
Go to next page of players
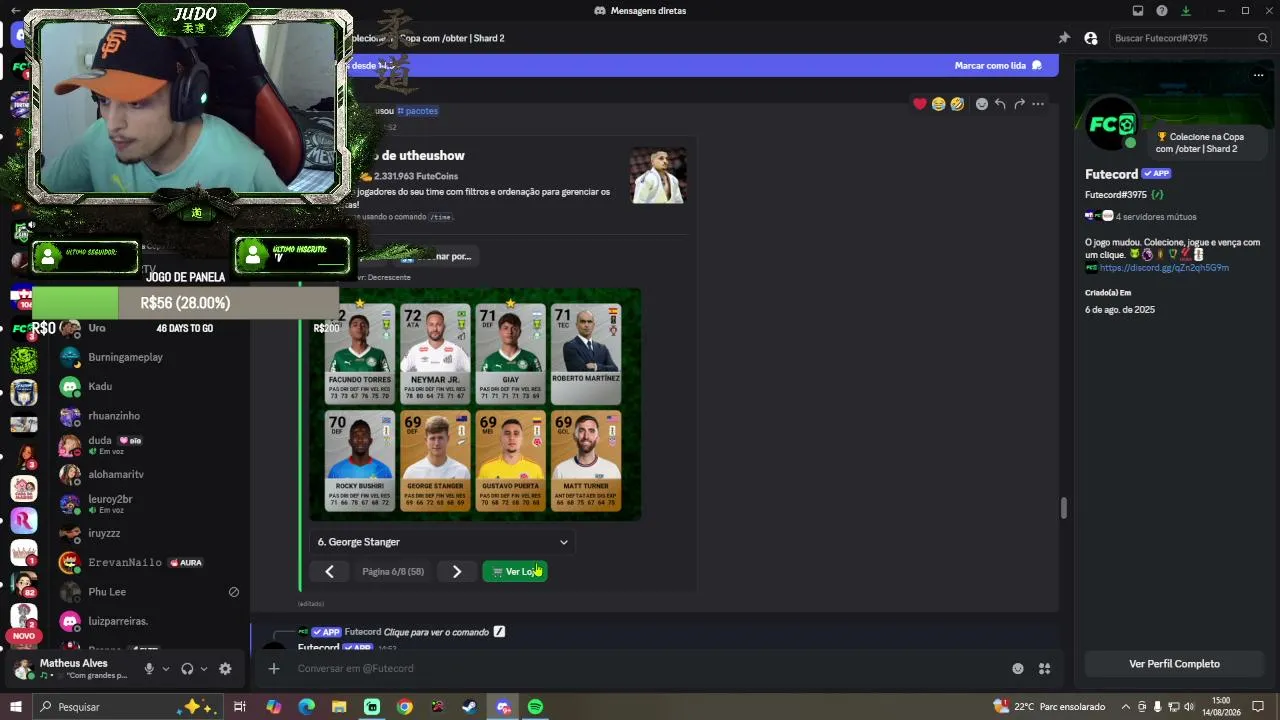pyautogui.click(x=457, y=571)
